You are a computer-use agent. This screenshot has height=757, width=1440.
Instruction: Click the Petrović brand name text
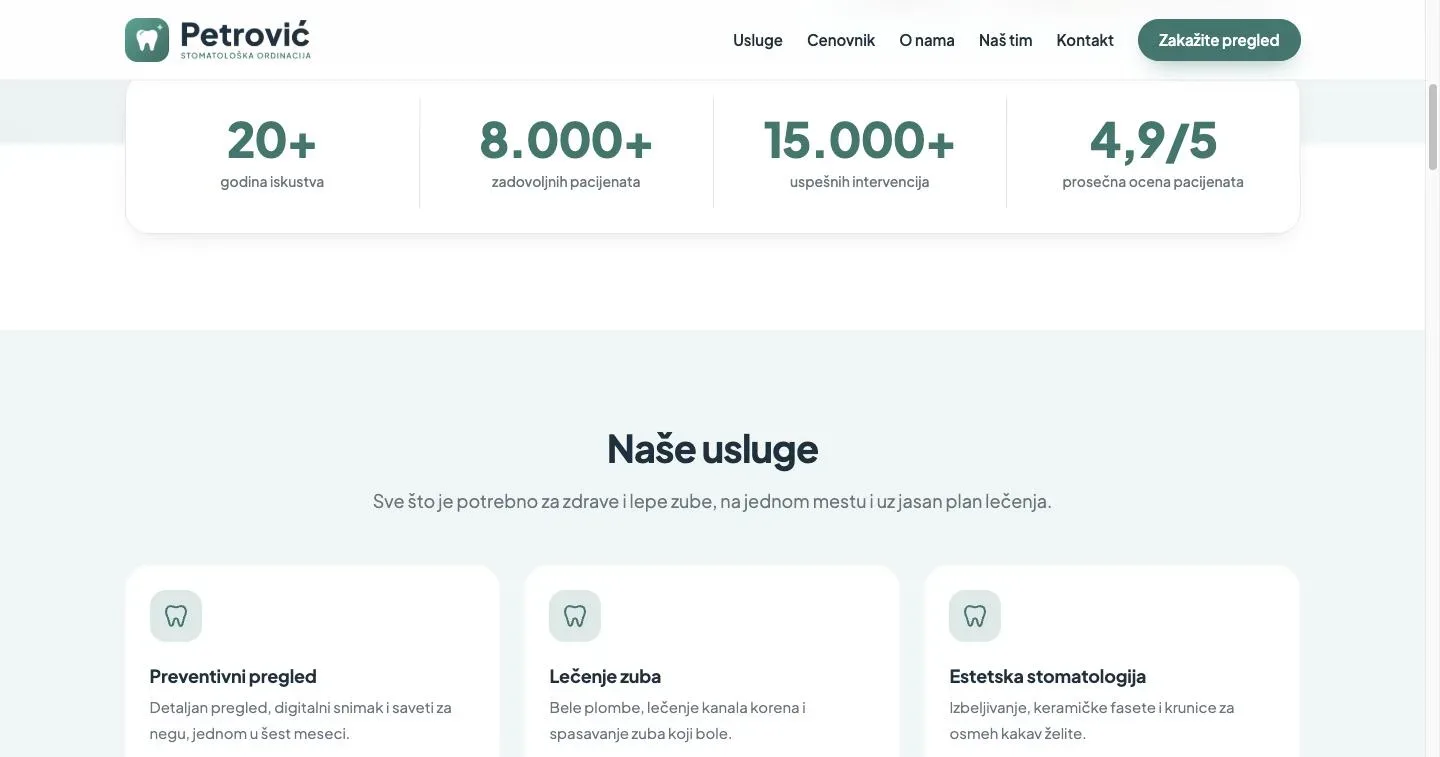(245, 35)
